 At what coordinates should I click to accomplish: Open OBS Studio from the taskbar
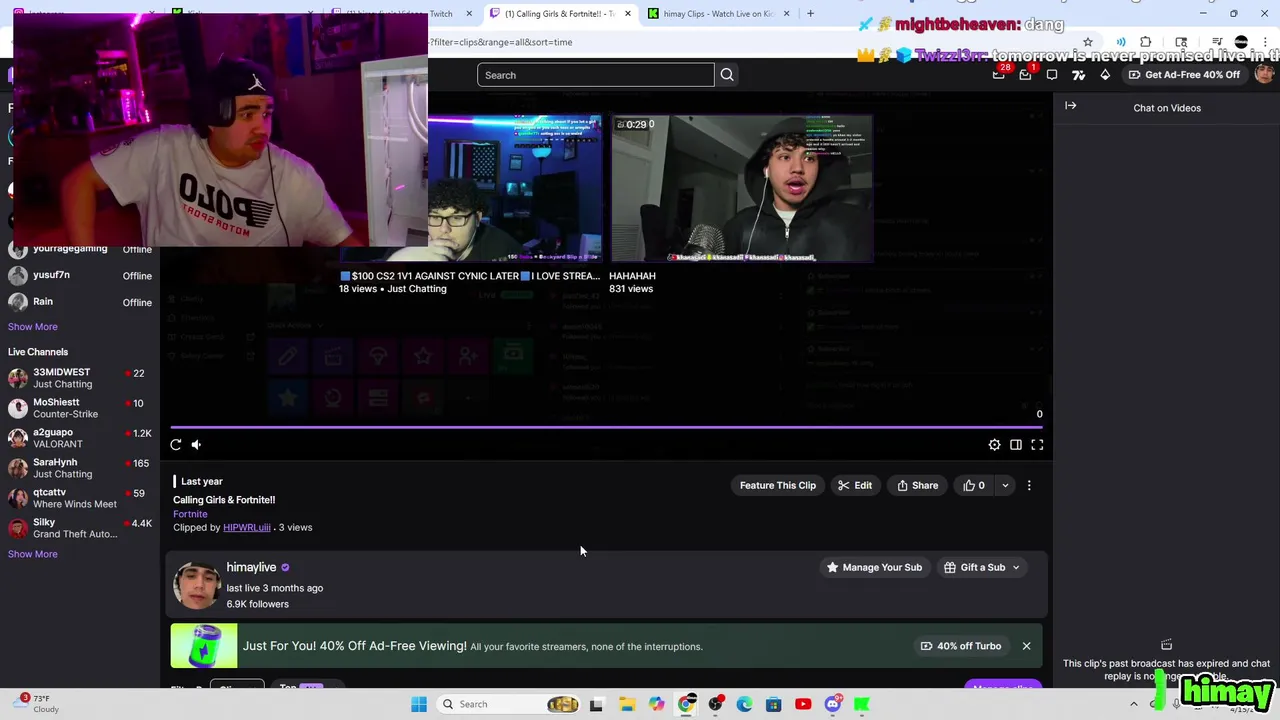[x=715, y=704]
